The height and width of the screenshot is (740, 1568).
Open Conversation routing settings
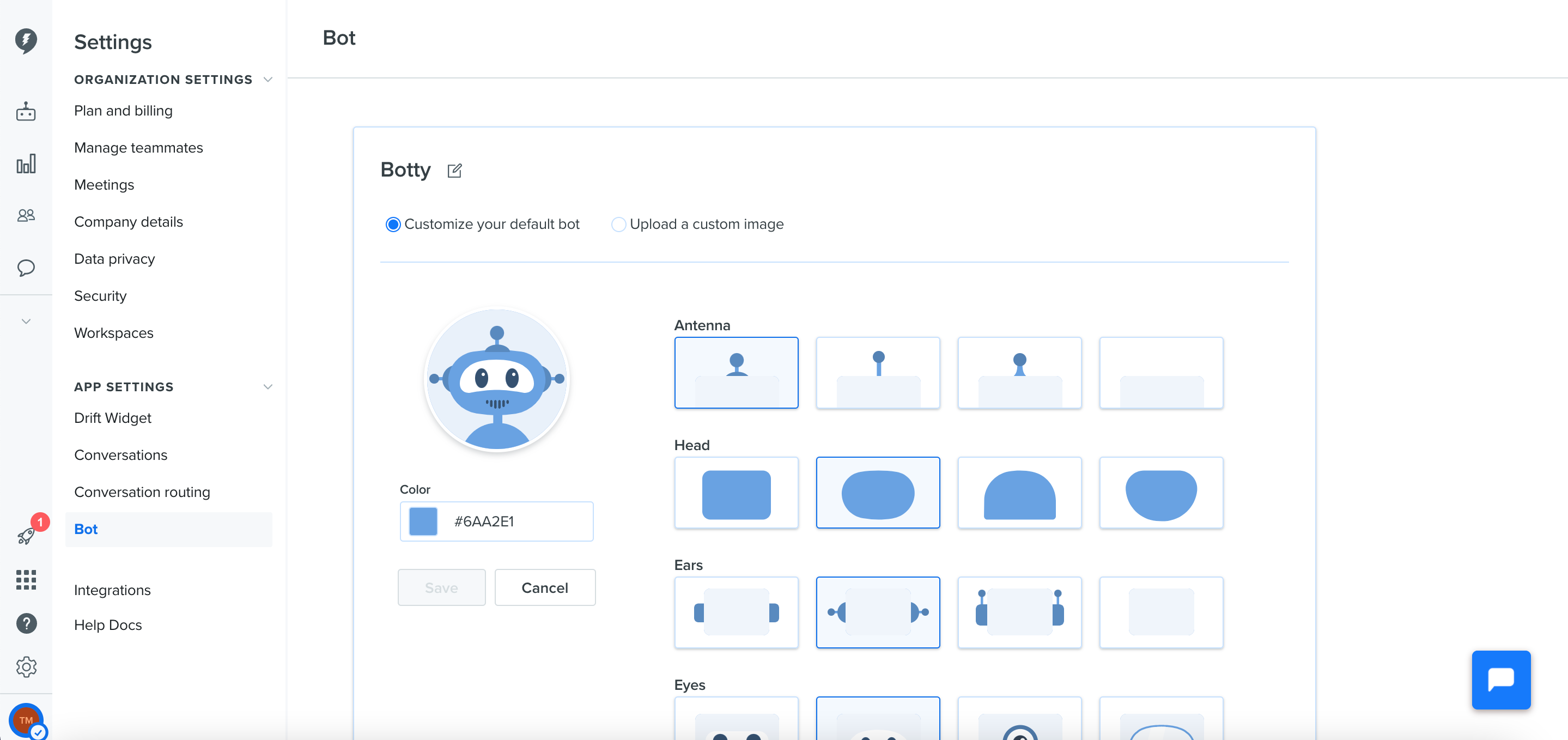[142, 492]
